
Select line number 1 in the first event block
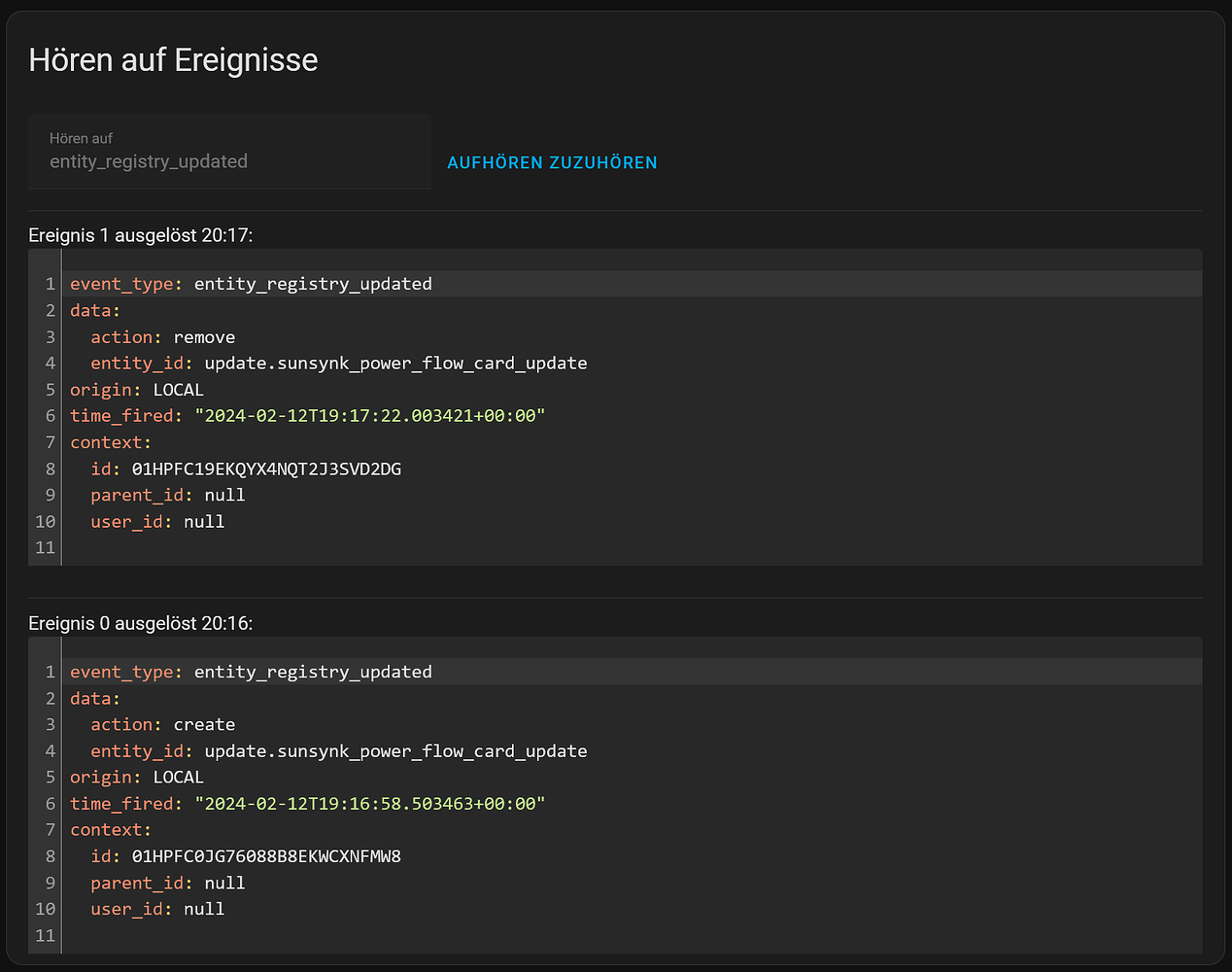49,284
